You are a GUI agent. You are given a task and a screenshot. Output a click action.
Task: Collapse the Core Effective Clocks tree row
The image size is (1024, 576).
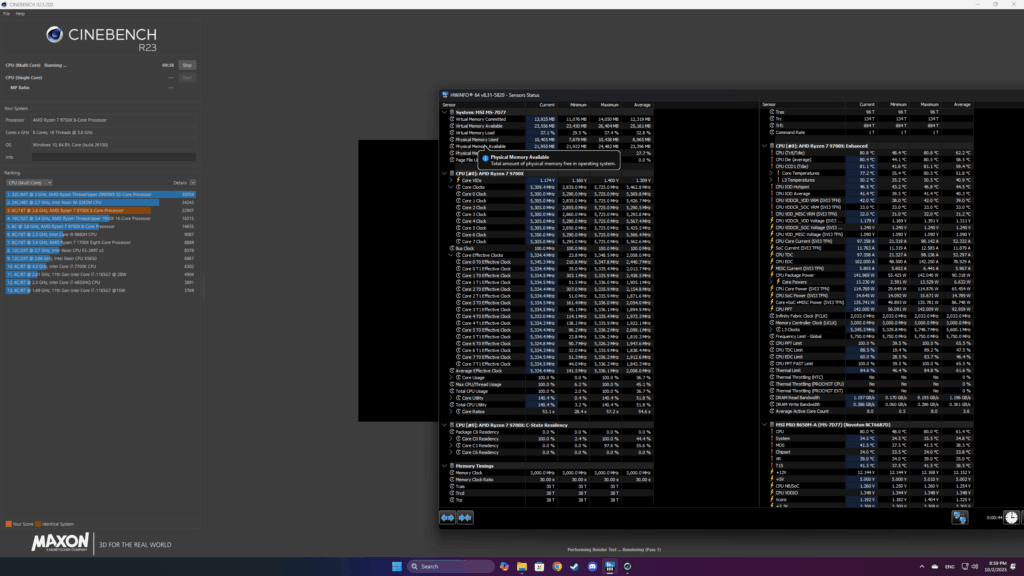coord(451,255)
